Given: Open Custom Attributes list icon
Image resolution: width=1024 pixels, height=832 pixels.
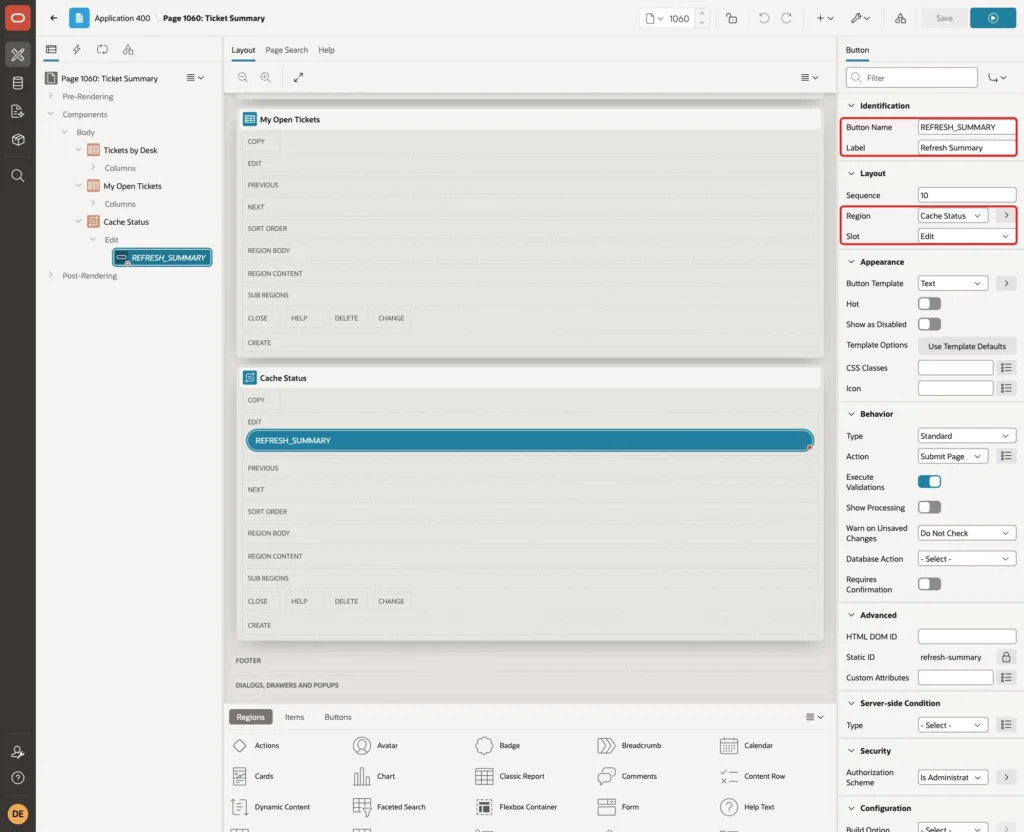Looking at the screenshot, I should [1006, 677].
